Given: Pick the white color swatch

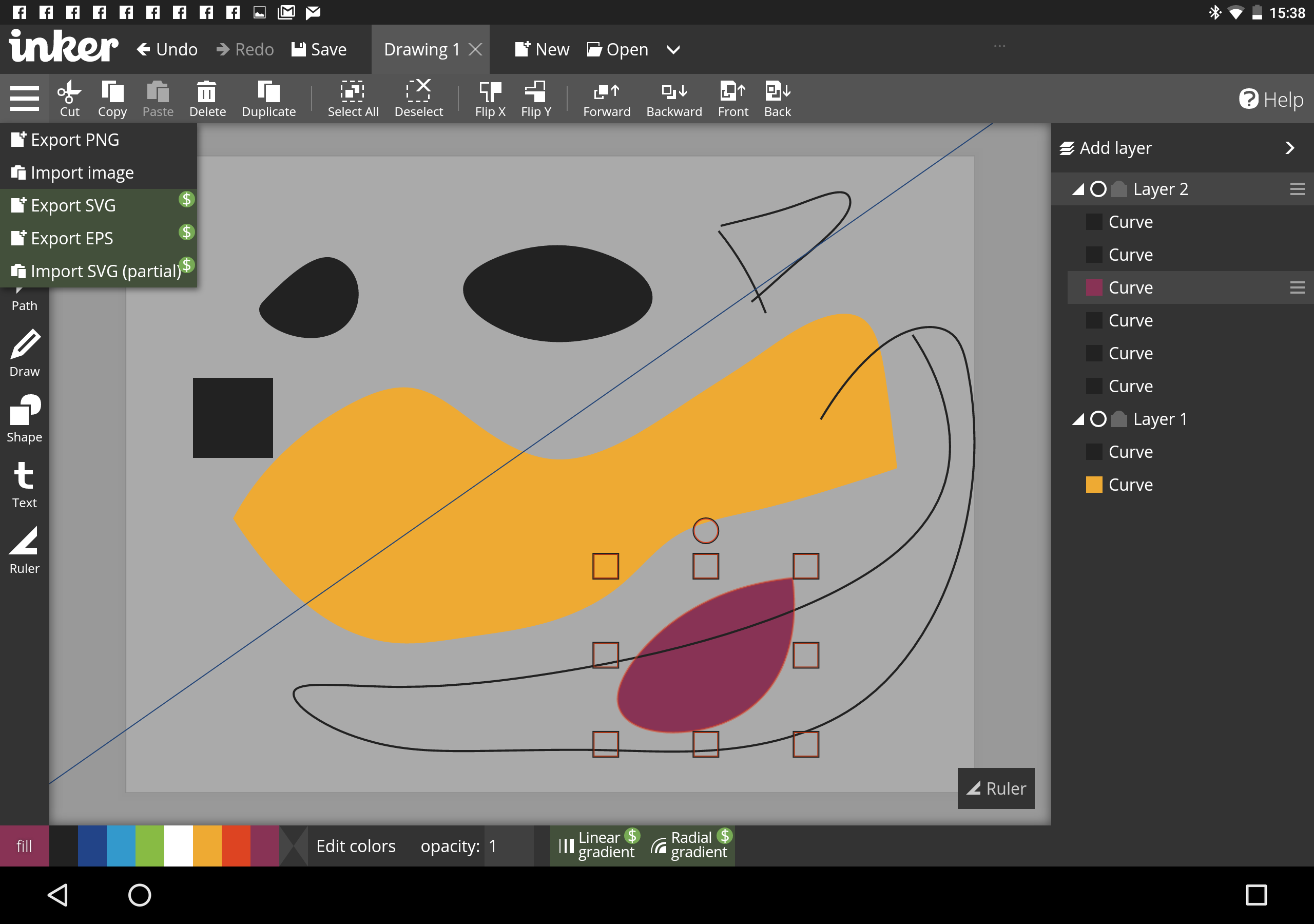Looking at the screenshot, I should [x=179, y=845].
